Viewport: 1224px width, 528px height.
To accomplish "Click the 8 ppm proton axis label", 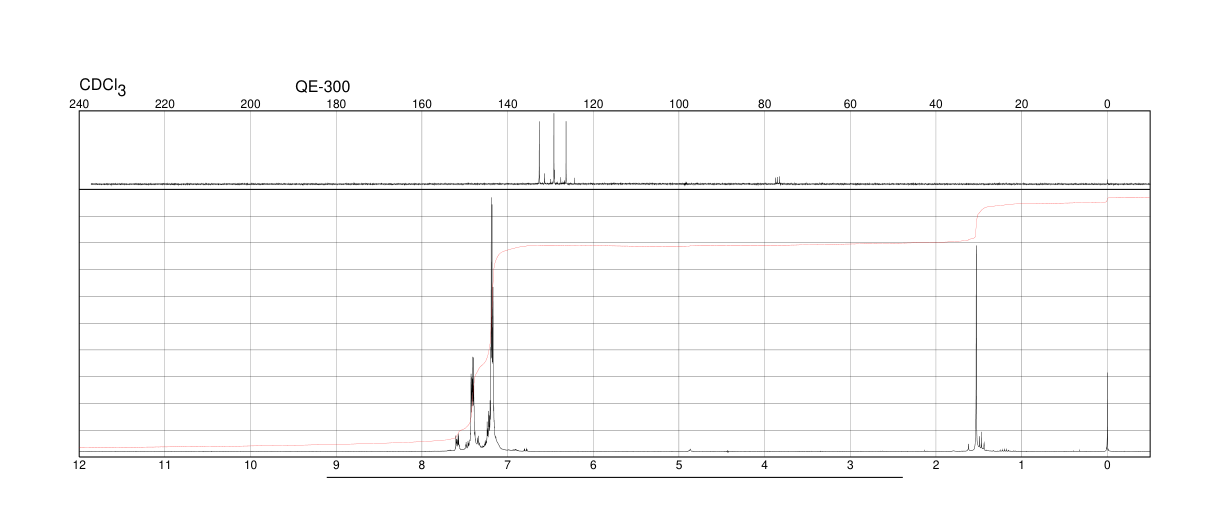I will point(422,465).
